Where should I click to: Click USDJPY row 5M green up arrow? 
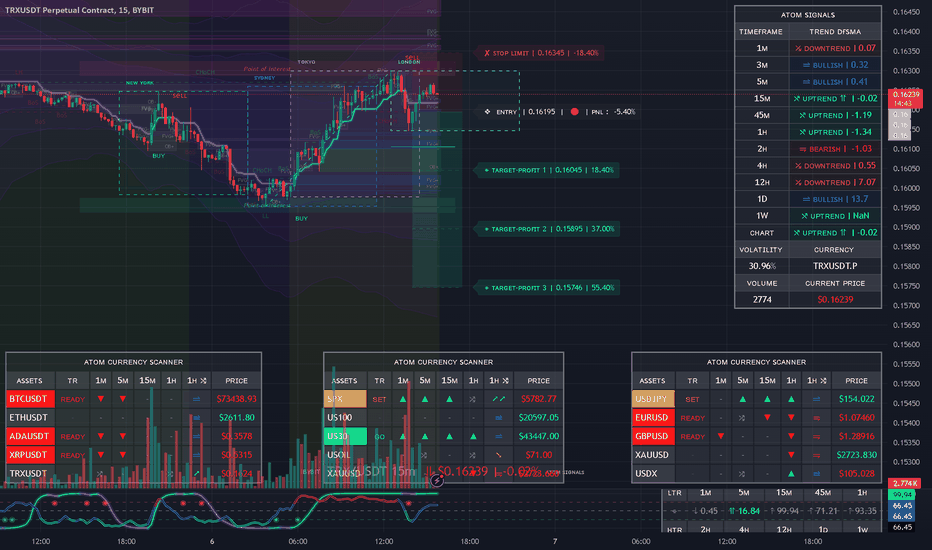point(742,399)
